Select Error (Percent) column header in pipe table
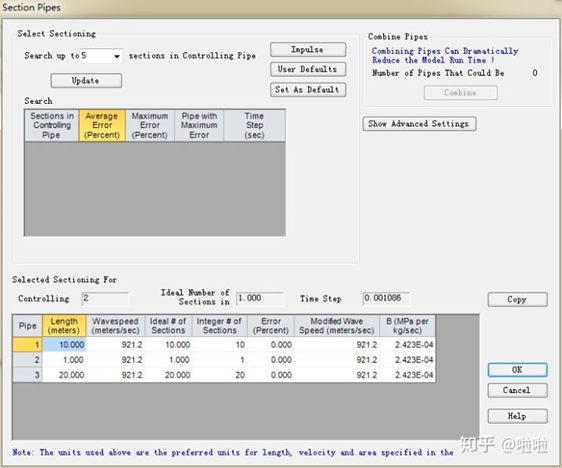562x468 pixels. point(271,326)
